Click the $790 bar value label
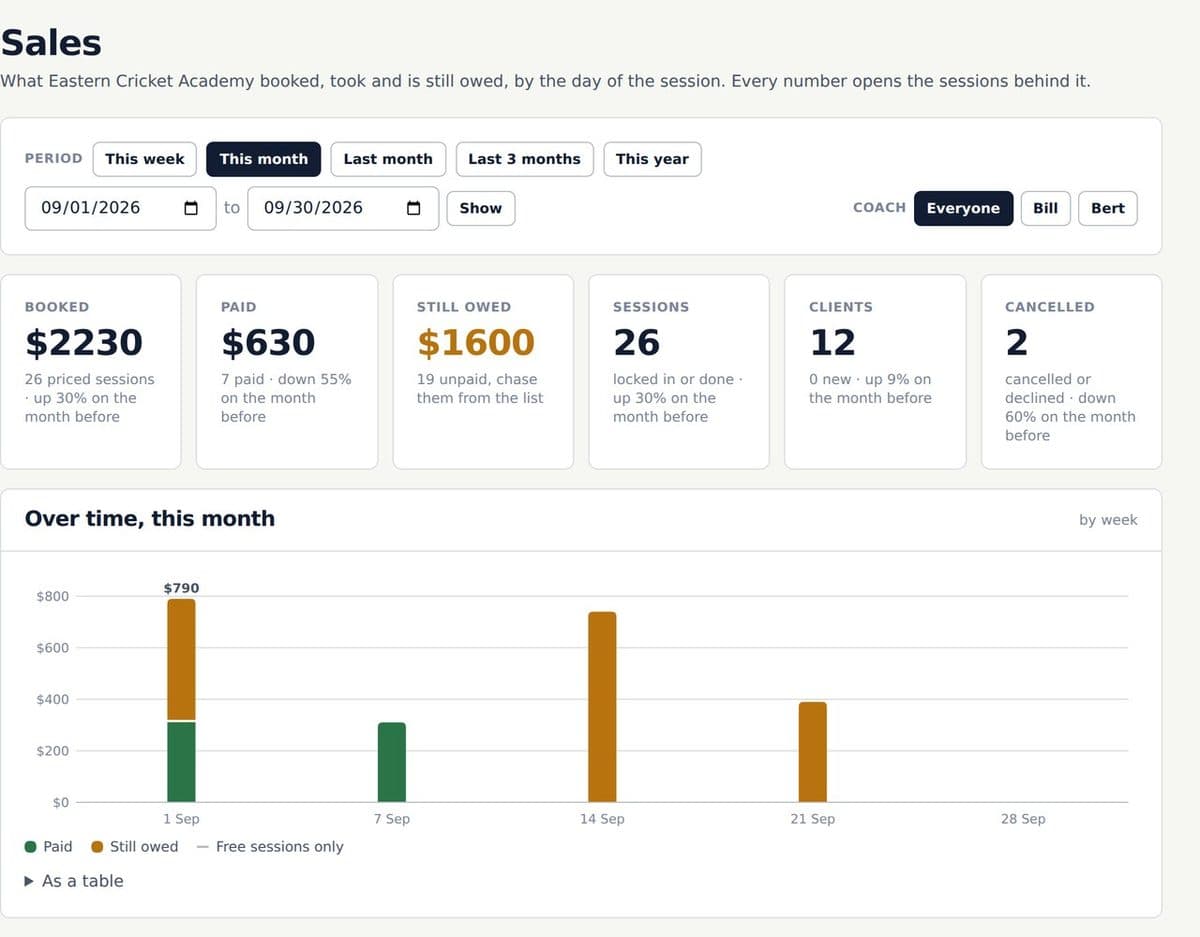Screen dimensions: 1200x937 [x=181, y=588]
